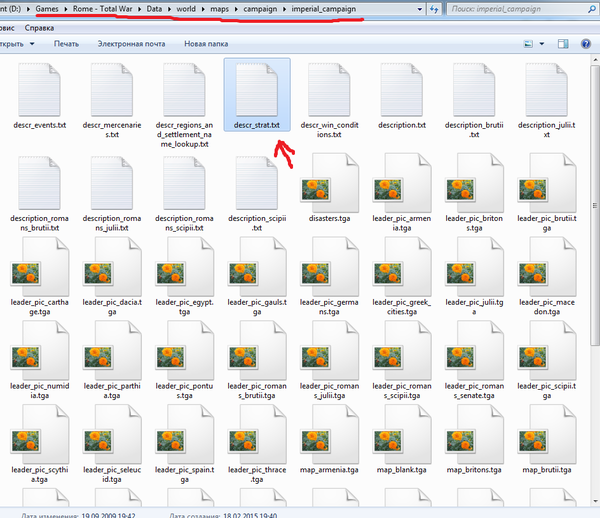Navigate to Rome - Total War breadcrumb folder
Viewport: 600px width, 518px height.
click(100, 8)
